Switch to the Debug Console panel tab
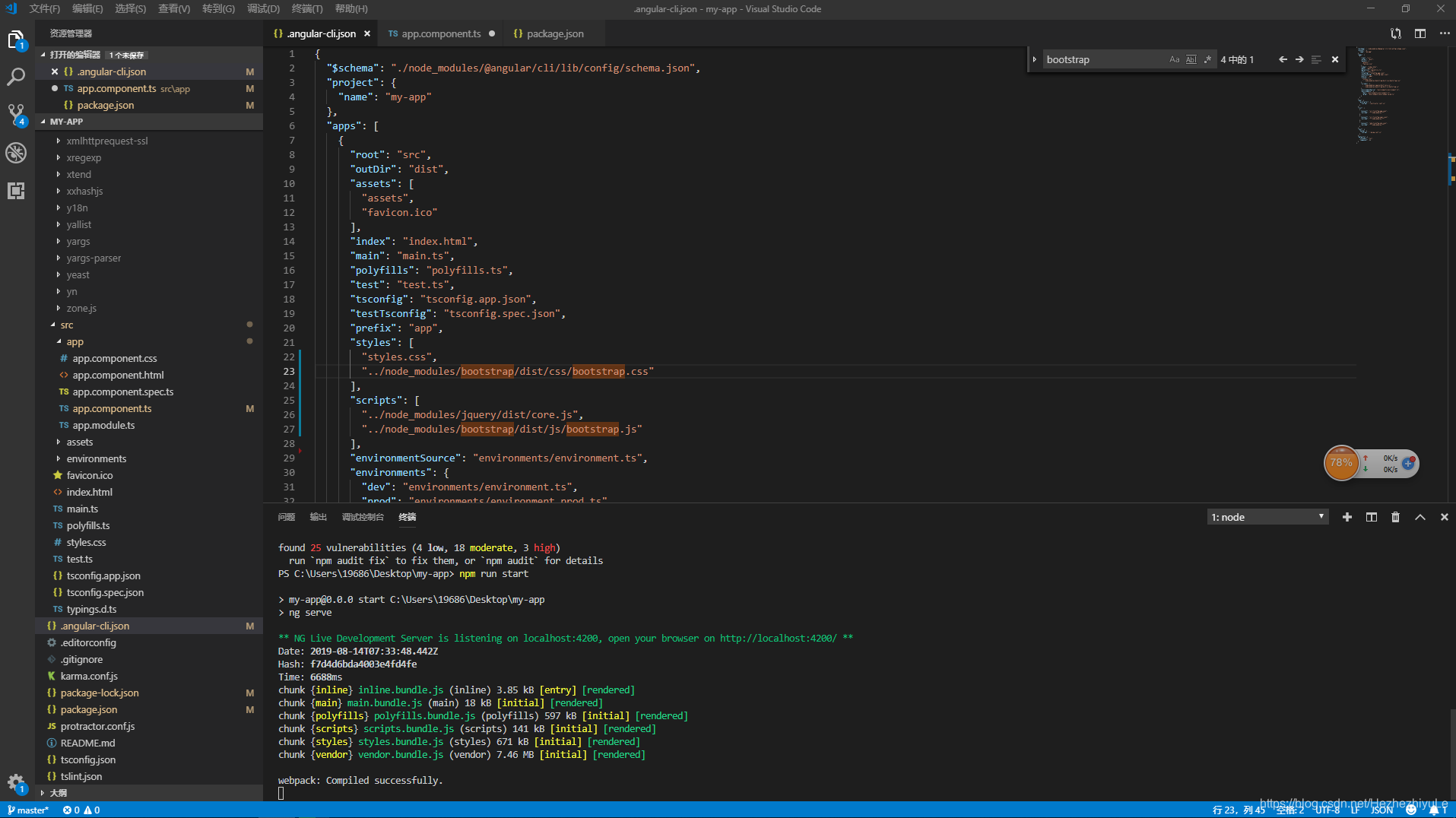 point(363,517)
